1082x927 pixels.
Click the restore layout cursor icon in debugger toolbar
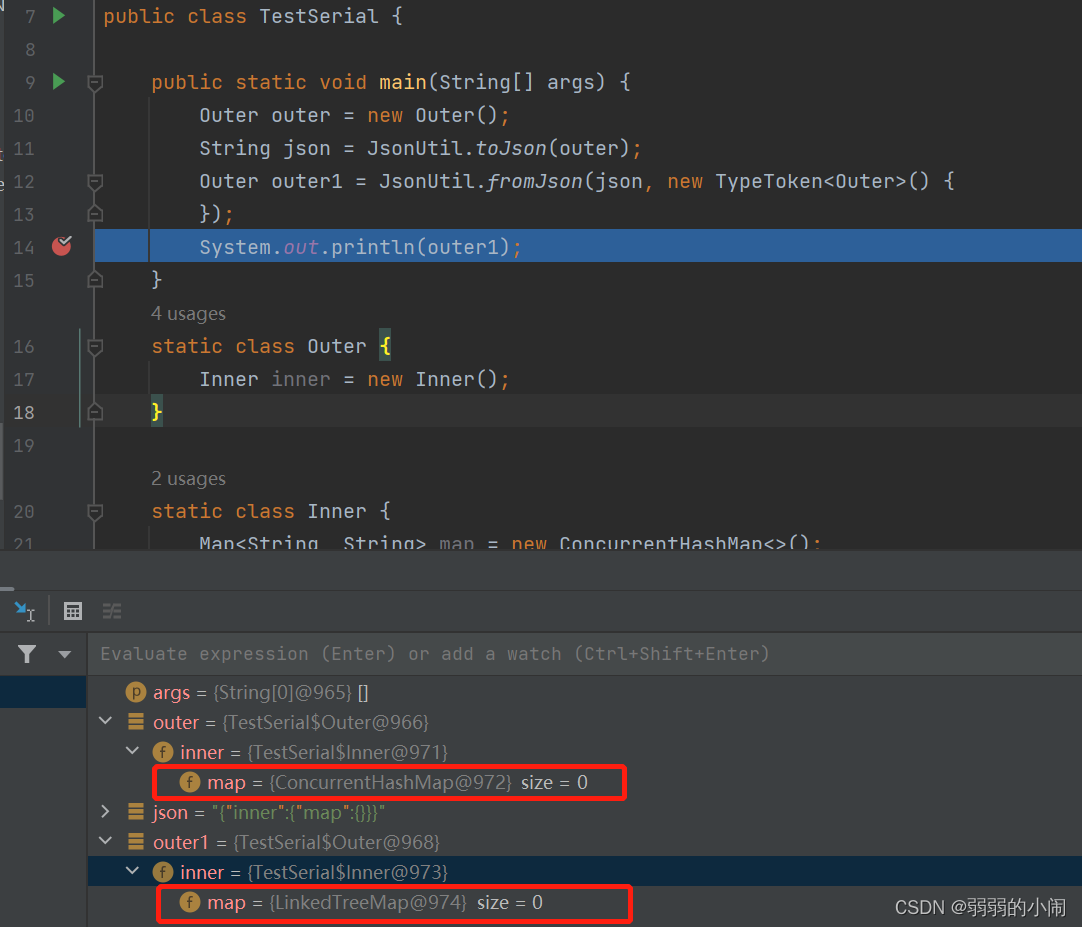pos(24,611)
